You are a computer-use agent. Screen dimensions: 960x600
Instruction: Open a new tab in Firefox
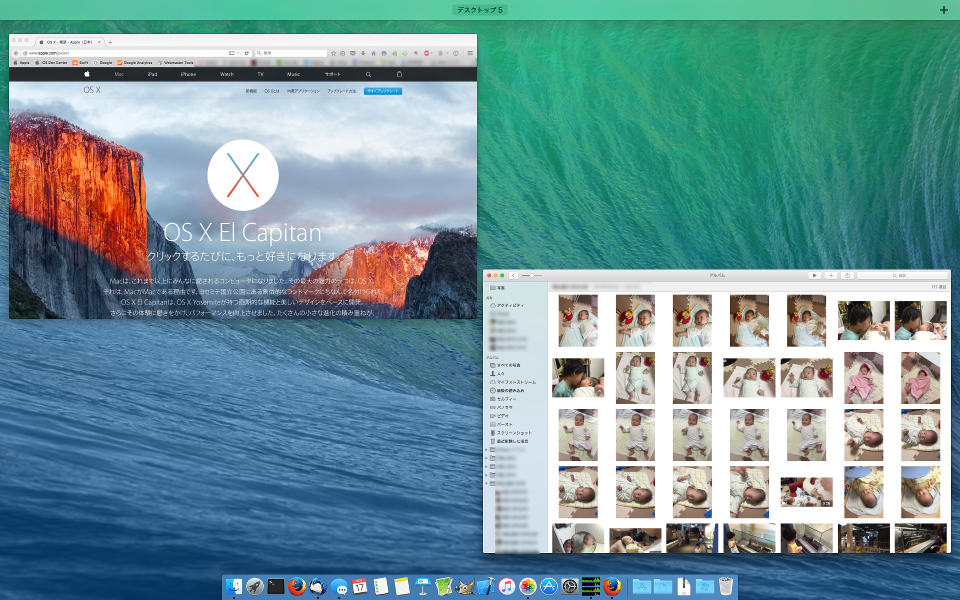tap(110, 42)
